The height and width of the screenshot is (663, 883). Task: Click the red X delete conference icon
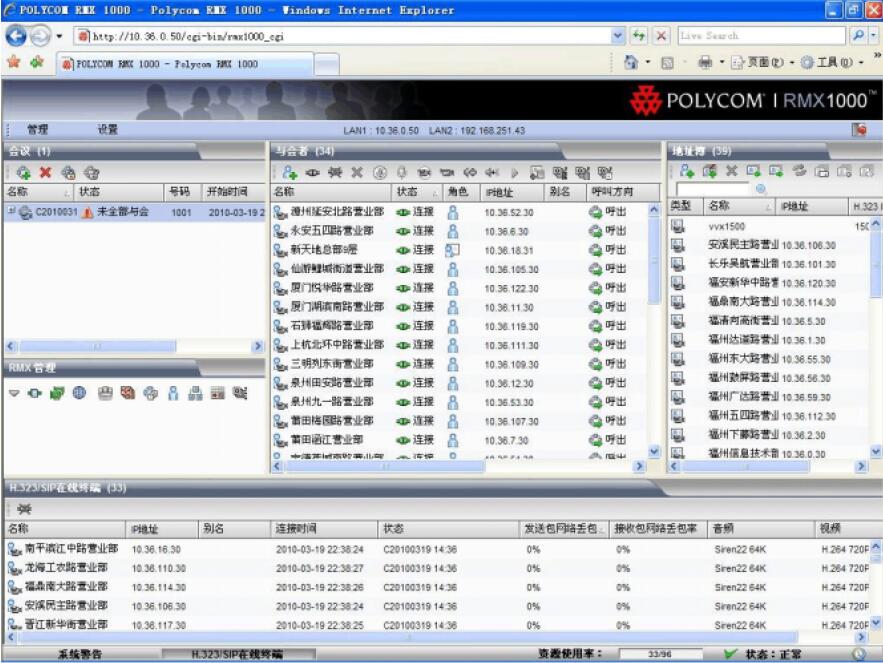45,172
